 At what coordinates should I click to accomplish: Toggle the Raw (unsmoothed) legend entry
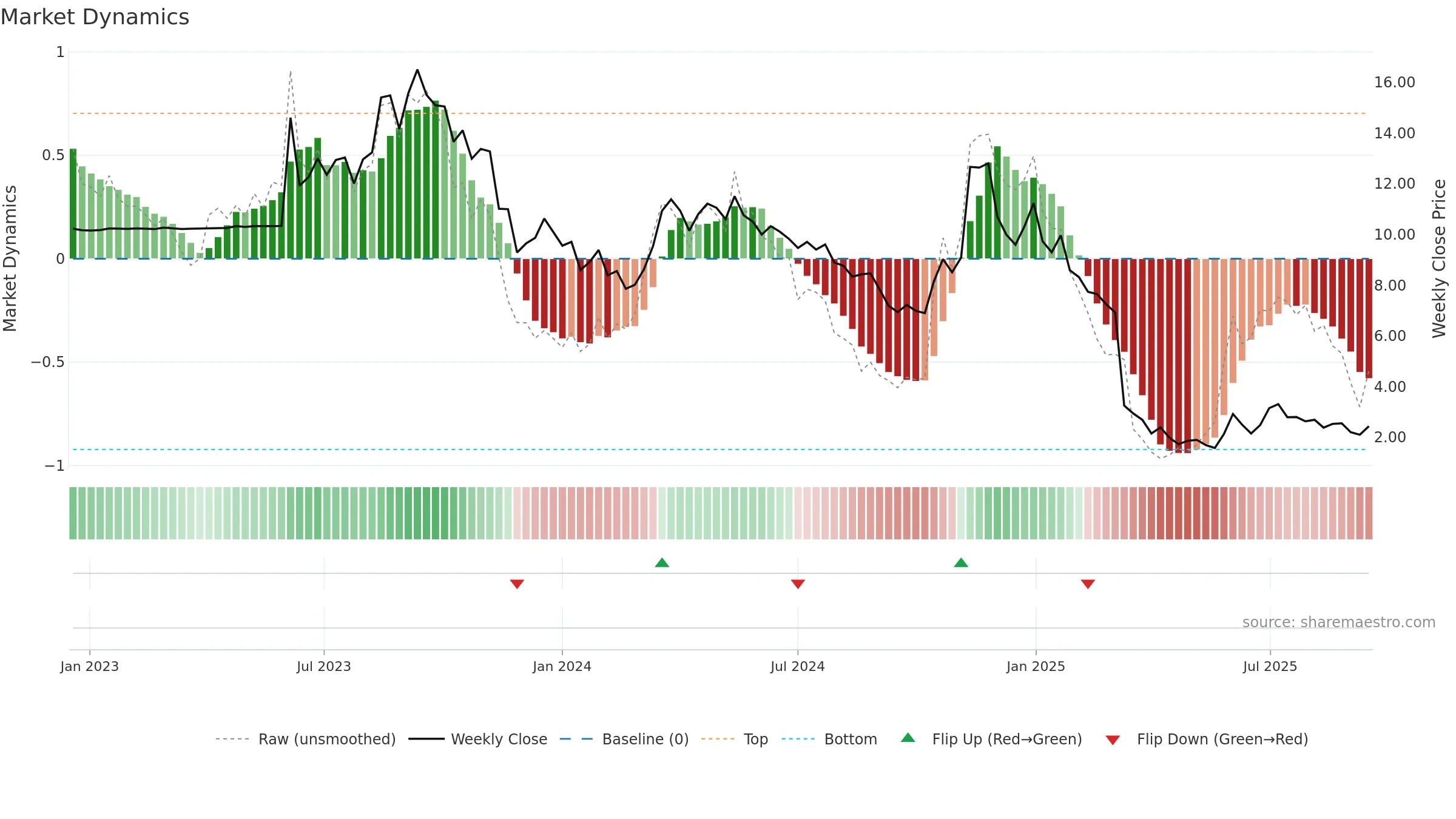(x=306, y=739)
